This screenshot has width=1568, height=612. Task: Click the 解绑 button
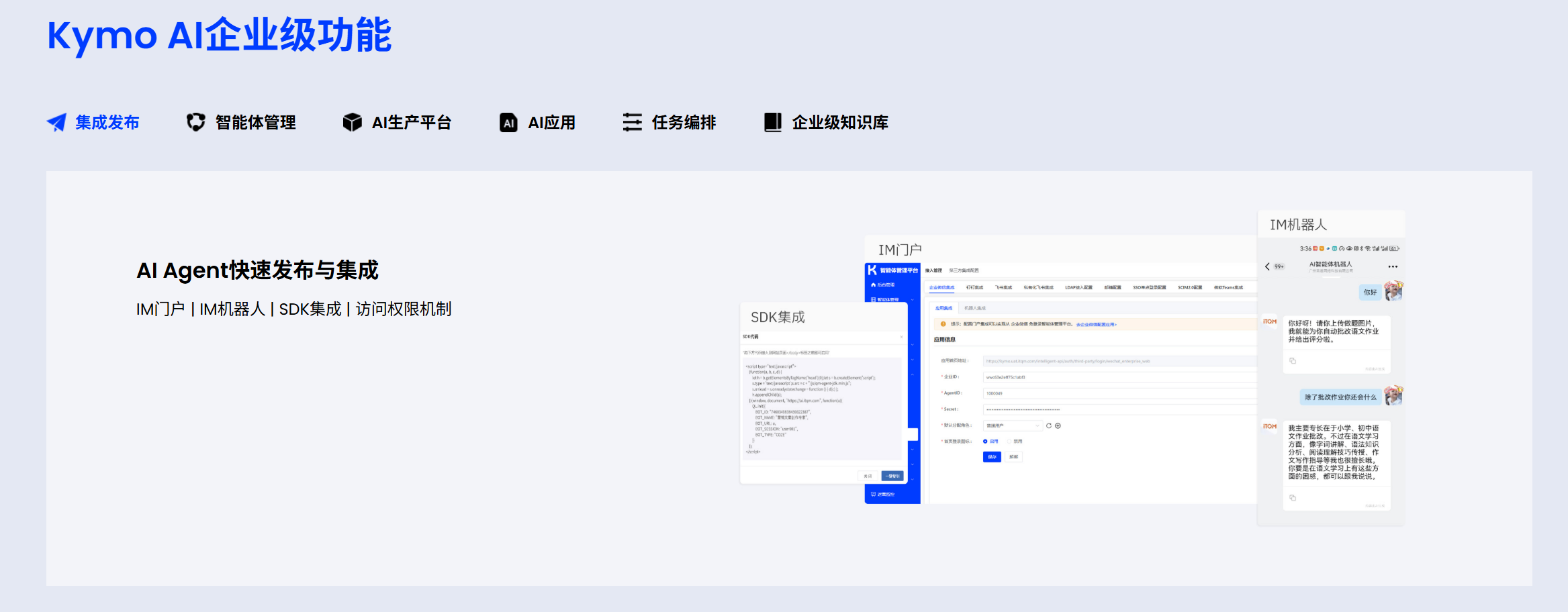(1013, 457)
